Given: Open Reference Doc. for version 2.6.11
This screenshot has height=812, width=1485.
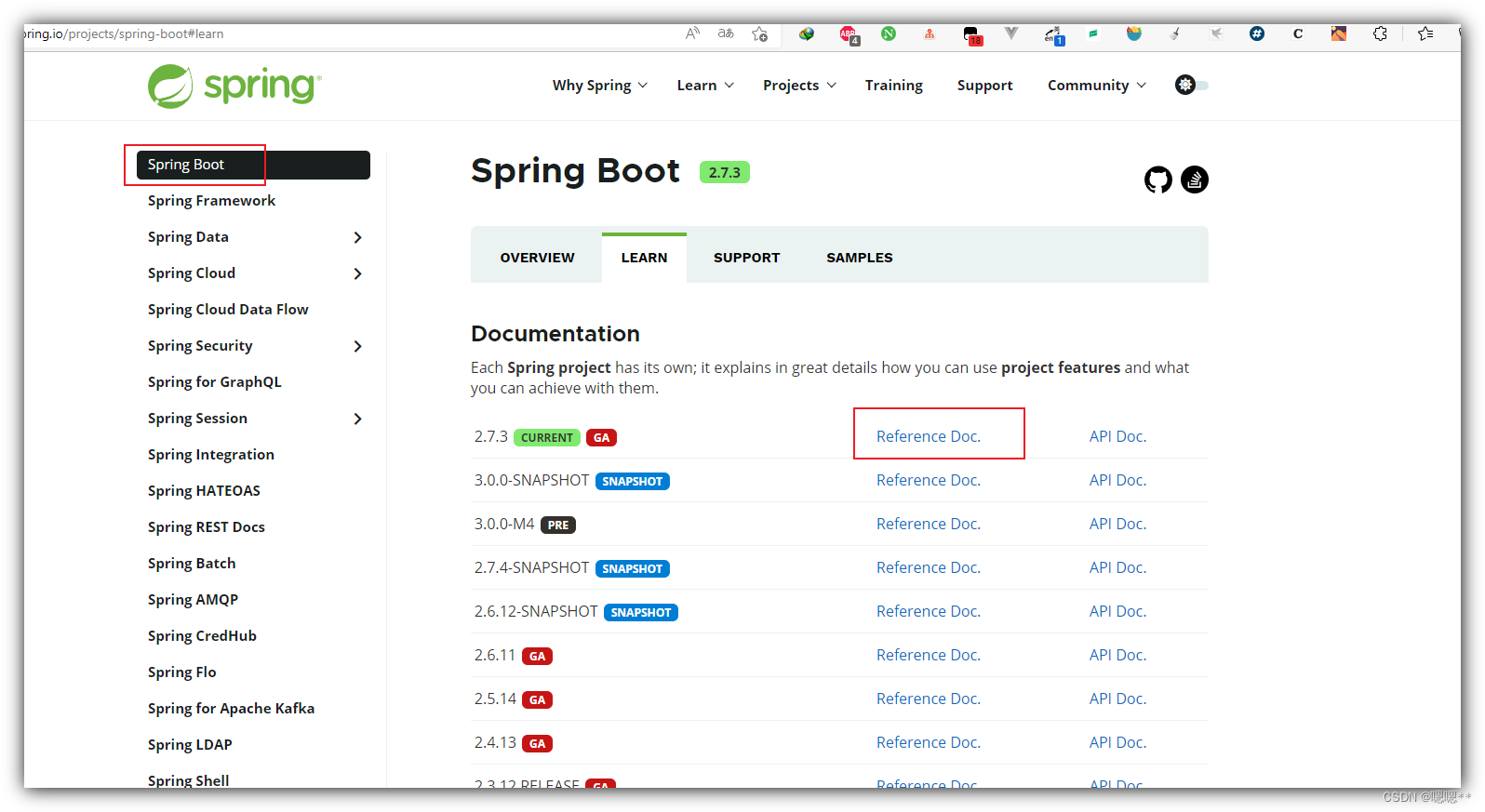Looking at the screenshot, I should pyautogui.click(x=928, y=655).
